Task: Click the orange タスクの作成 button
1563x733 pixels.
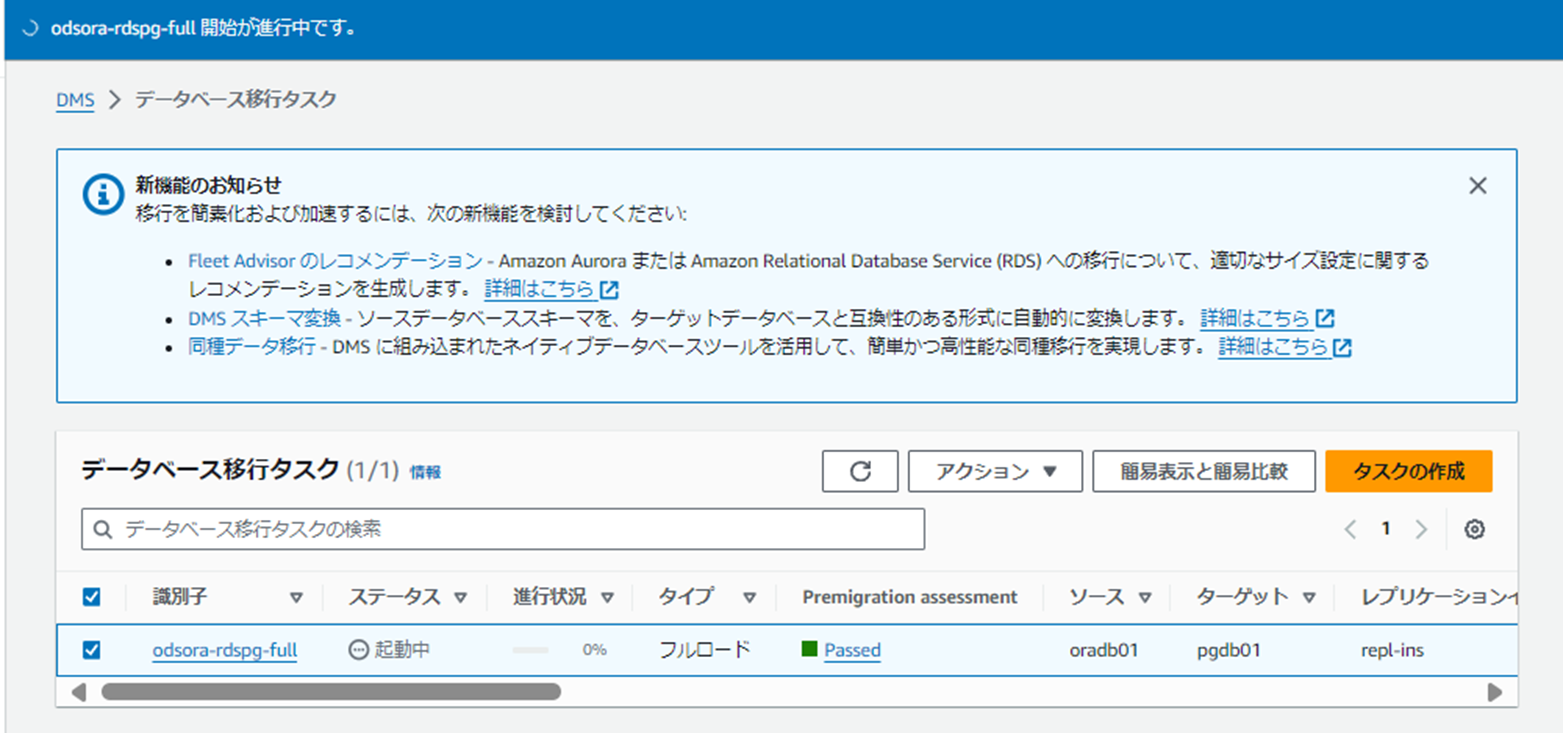Action: click(x=1407, y=470)
